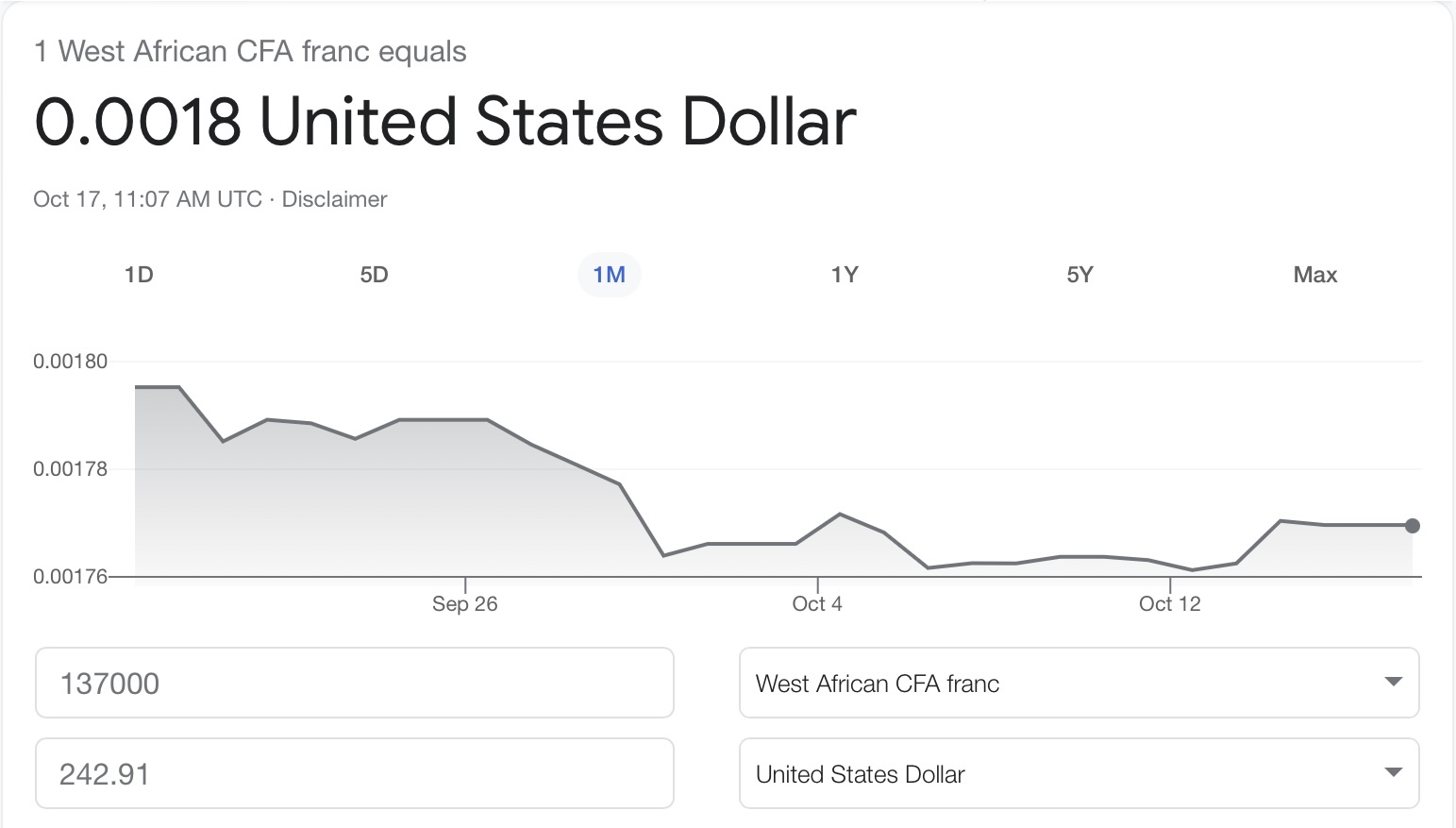This screenshot has height=828, width=1456.
Task: Click the Oct 4 date label on chart axis
Action: coord(817,604)
